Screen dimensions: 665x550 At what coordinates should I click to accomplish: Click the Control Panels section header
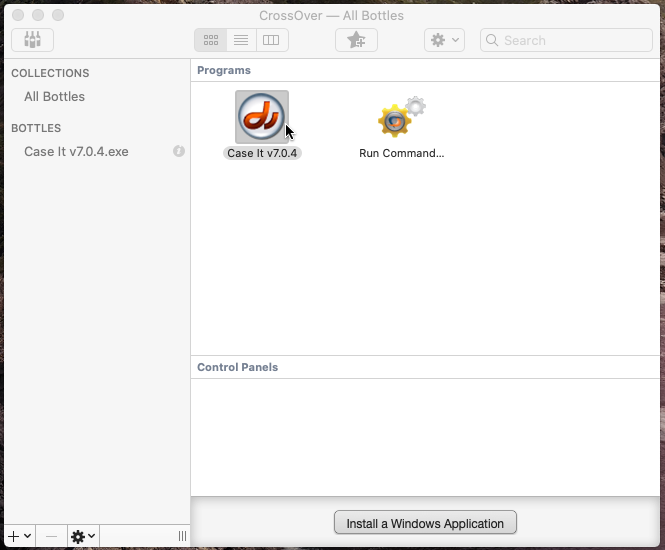(238, 367)
